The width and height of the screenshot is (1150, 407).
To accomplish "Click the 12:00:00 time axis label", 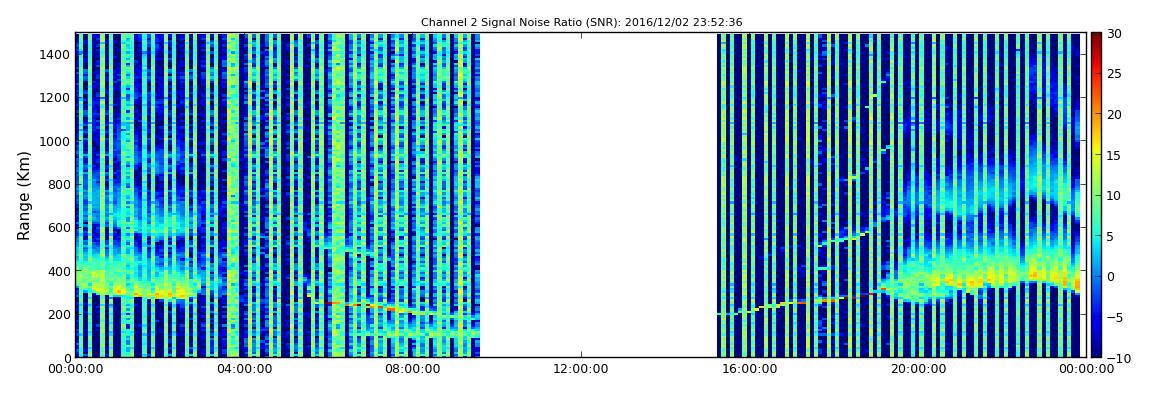I will coord(580,370).
